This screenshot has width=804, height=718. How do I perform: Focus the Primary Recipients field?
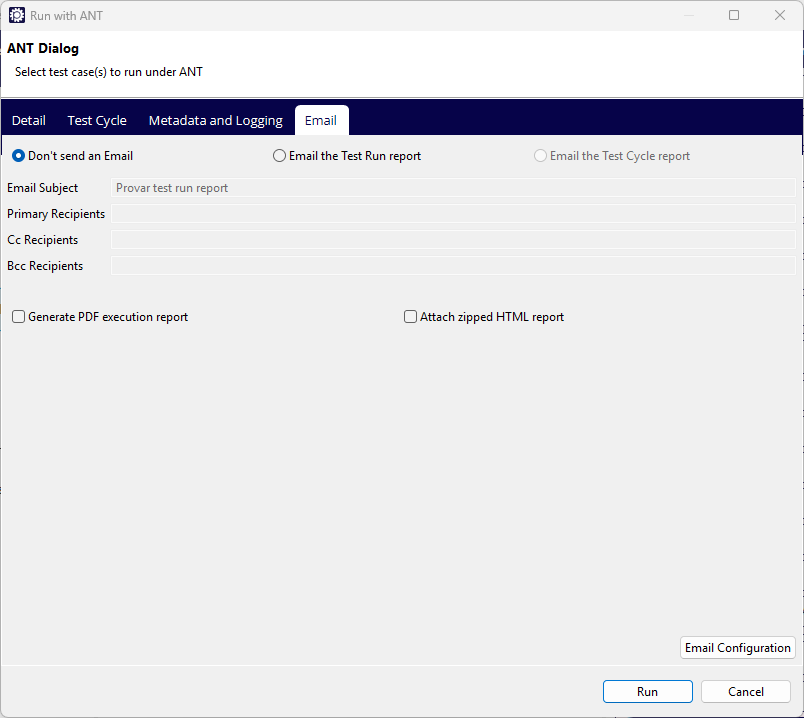[x=452, y=214]
